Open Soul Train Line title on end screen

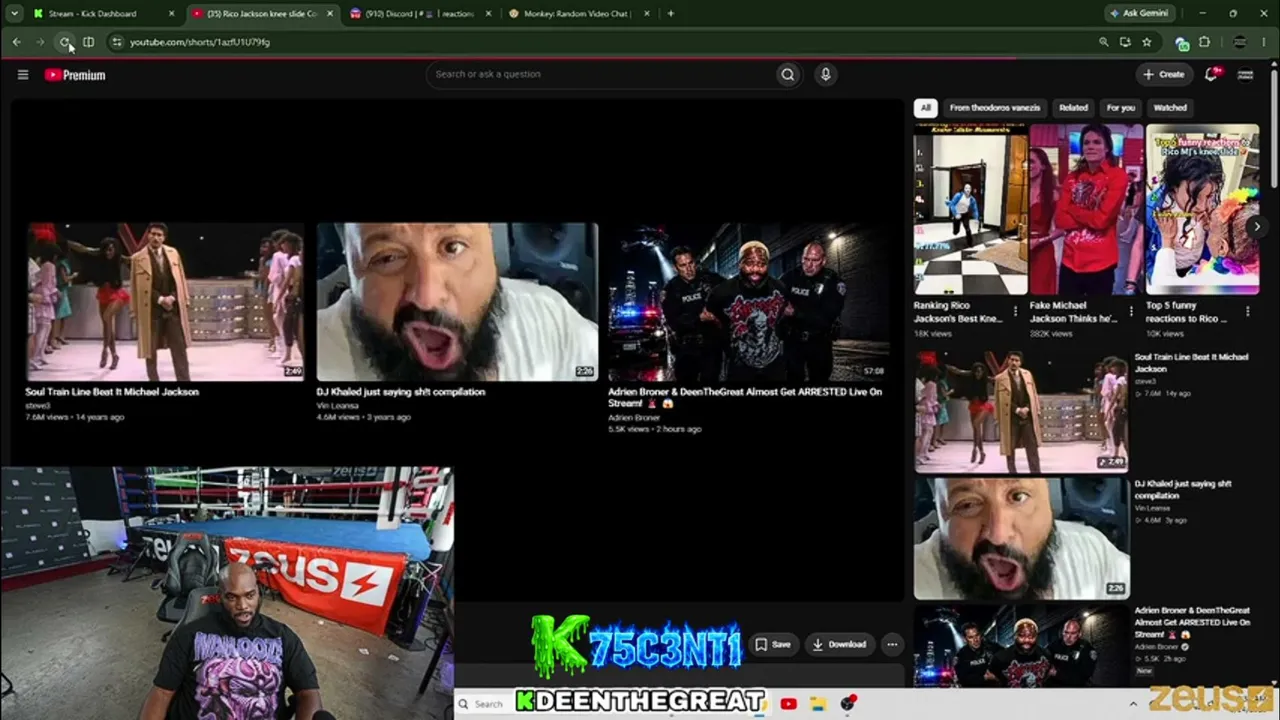coord(112,392)
